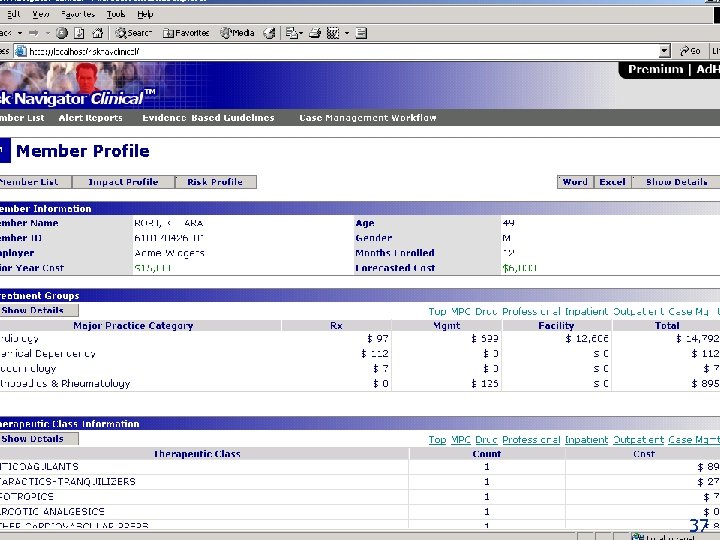Expand the Back button history dropdown
The height and width of the screenshot is (540, 720).
coord(20,33)
